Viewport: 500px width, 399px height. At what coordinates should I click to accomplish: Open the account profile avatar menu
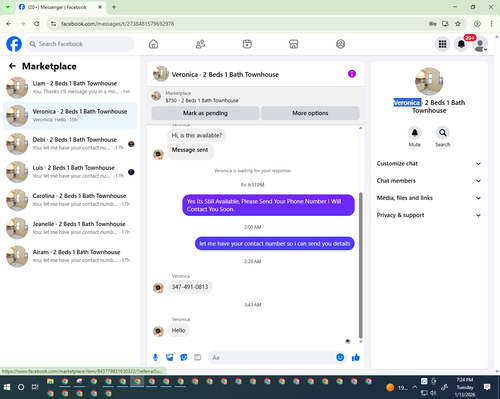(480, 45)
